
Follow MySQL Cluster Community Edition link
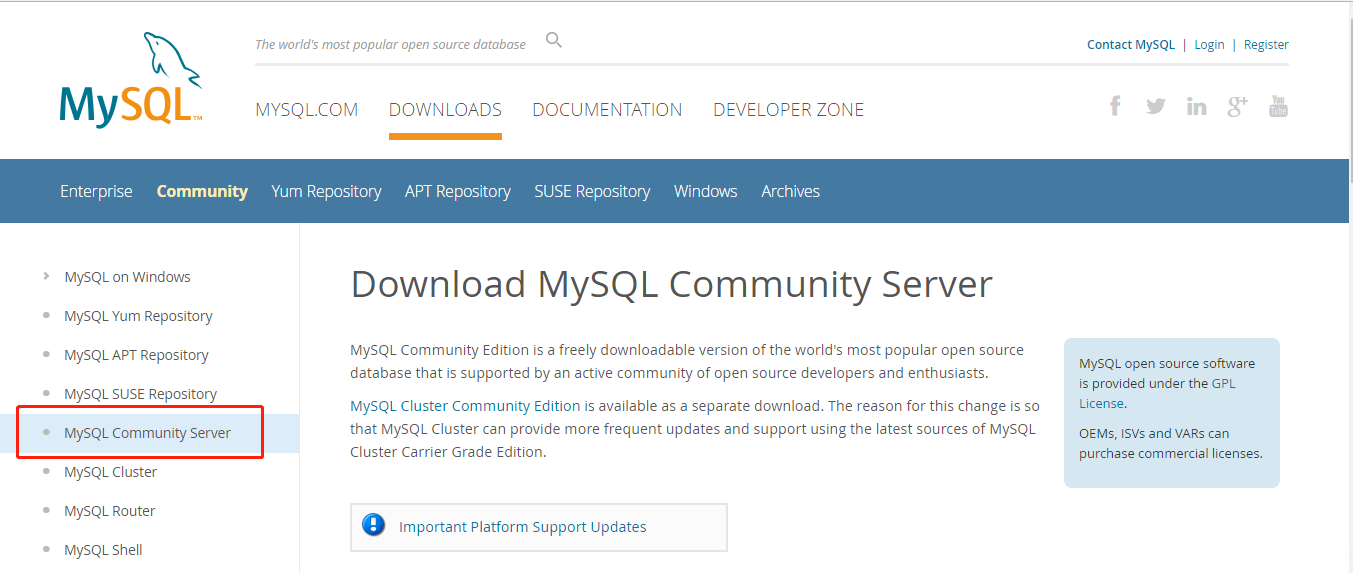(x=465, y=406)
